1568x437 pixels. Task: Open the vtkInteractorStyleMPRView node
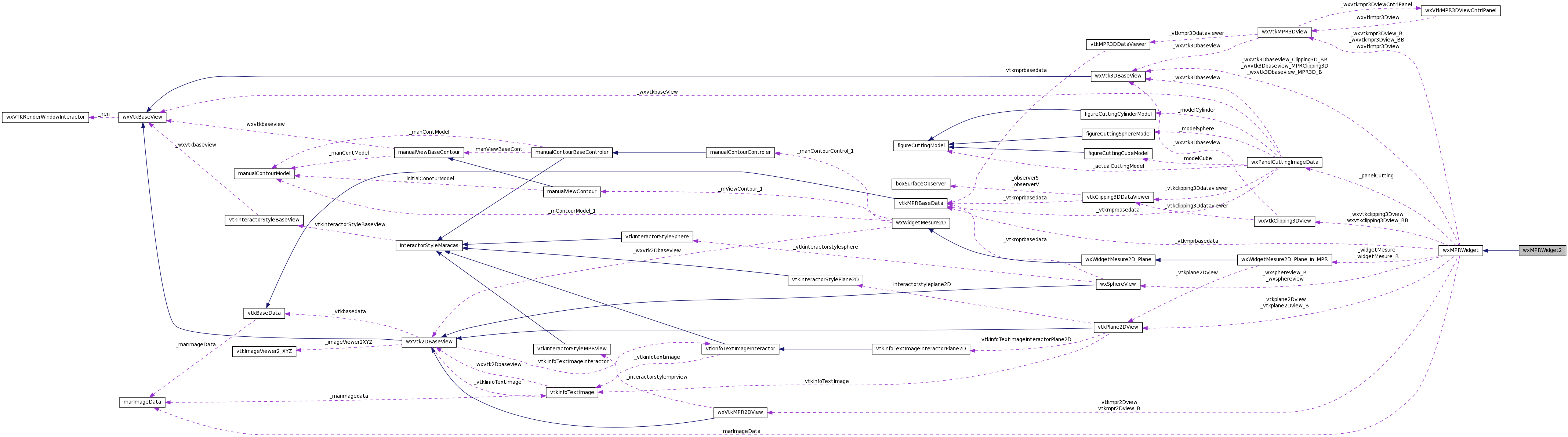(x=572, y=349)
